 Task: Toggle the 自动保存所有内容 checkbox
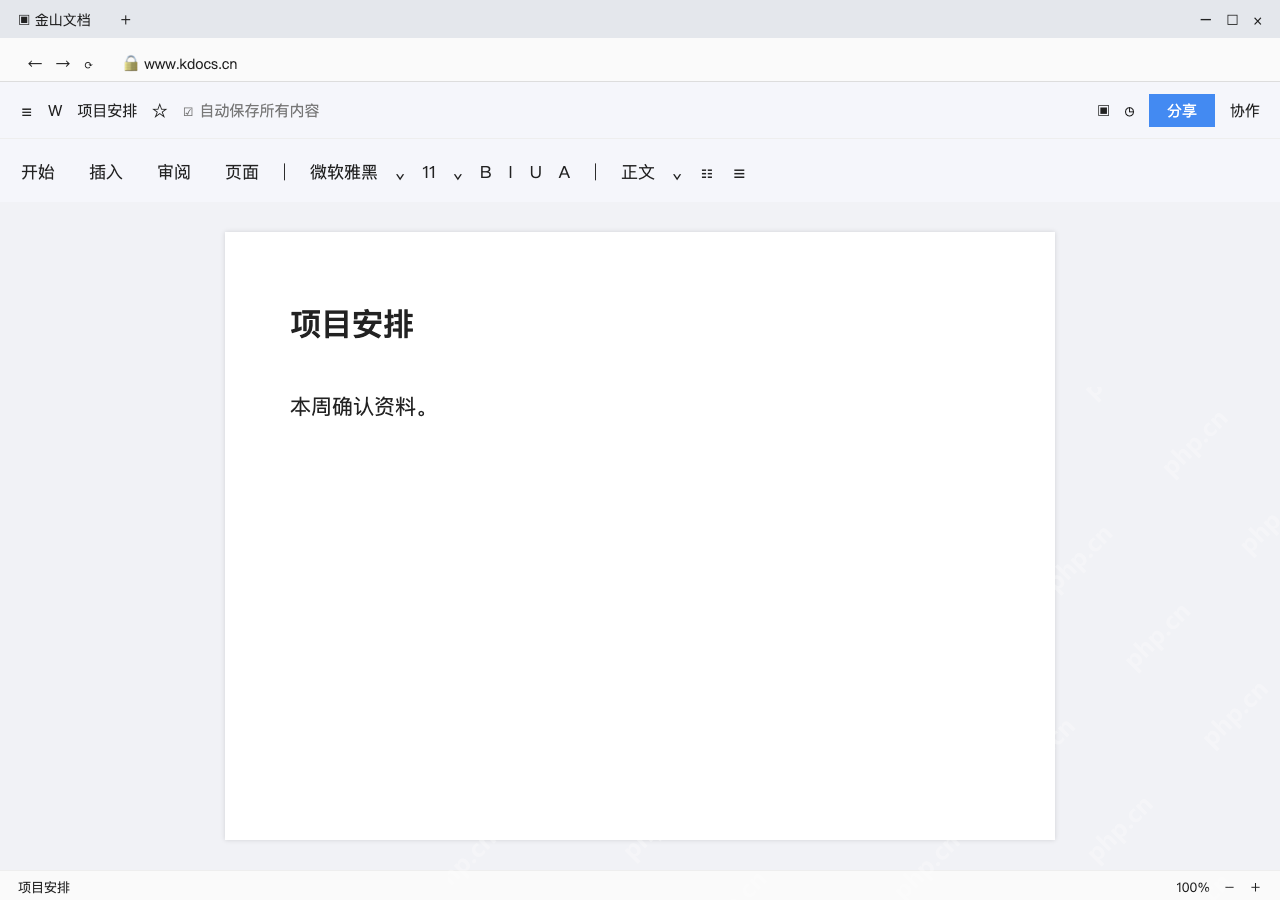point(188,112)
